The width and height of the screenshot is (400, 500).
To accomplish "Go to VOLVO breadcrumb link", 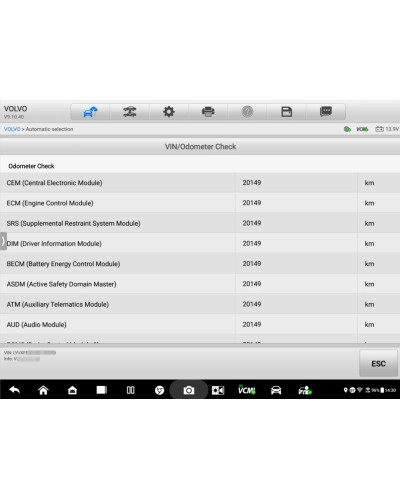I will 12,129.
